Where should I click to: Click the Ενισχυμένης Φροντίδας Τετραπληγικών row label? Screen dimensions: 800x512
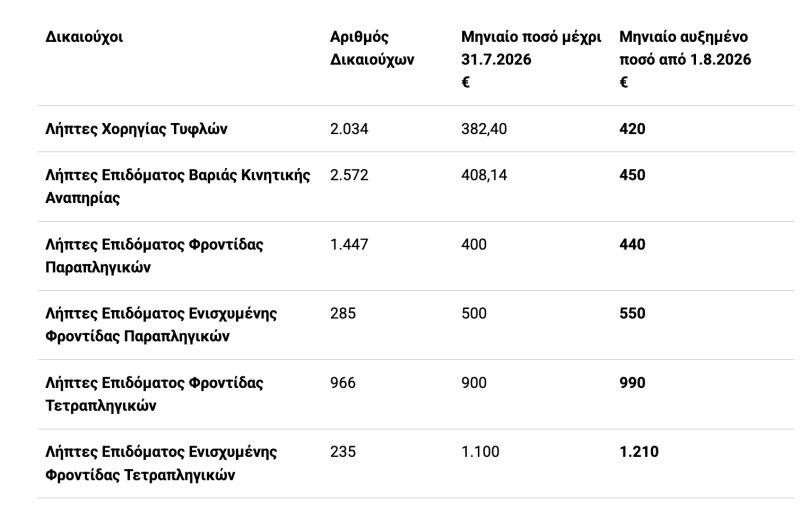161,463
